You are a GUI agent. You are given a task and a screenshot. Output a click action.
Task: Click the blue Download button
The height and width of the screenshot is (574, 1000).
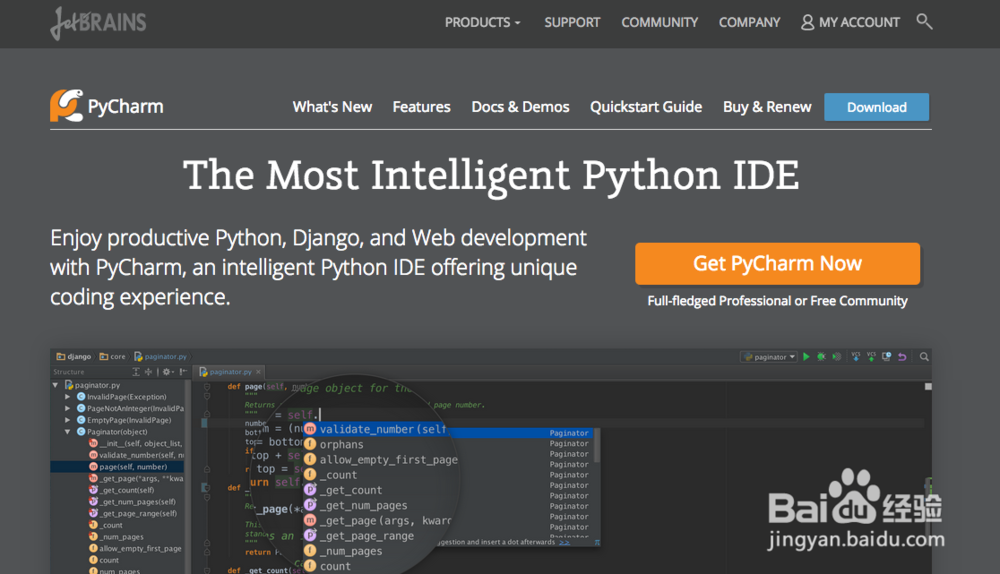[x=876, y=107]
